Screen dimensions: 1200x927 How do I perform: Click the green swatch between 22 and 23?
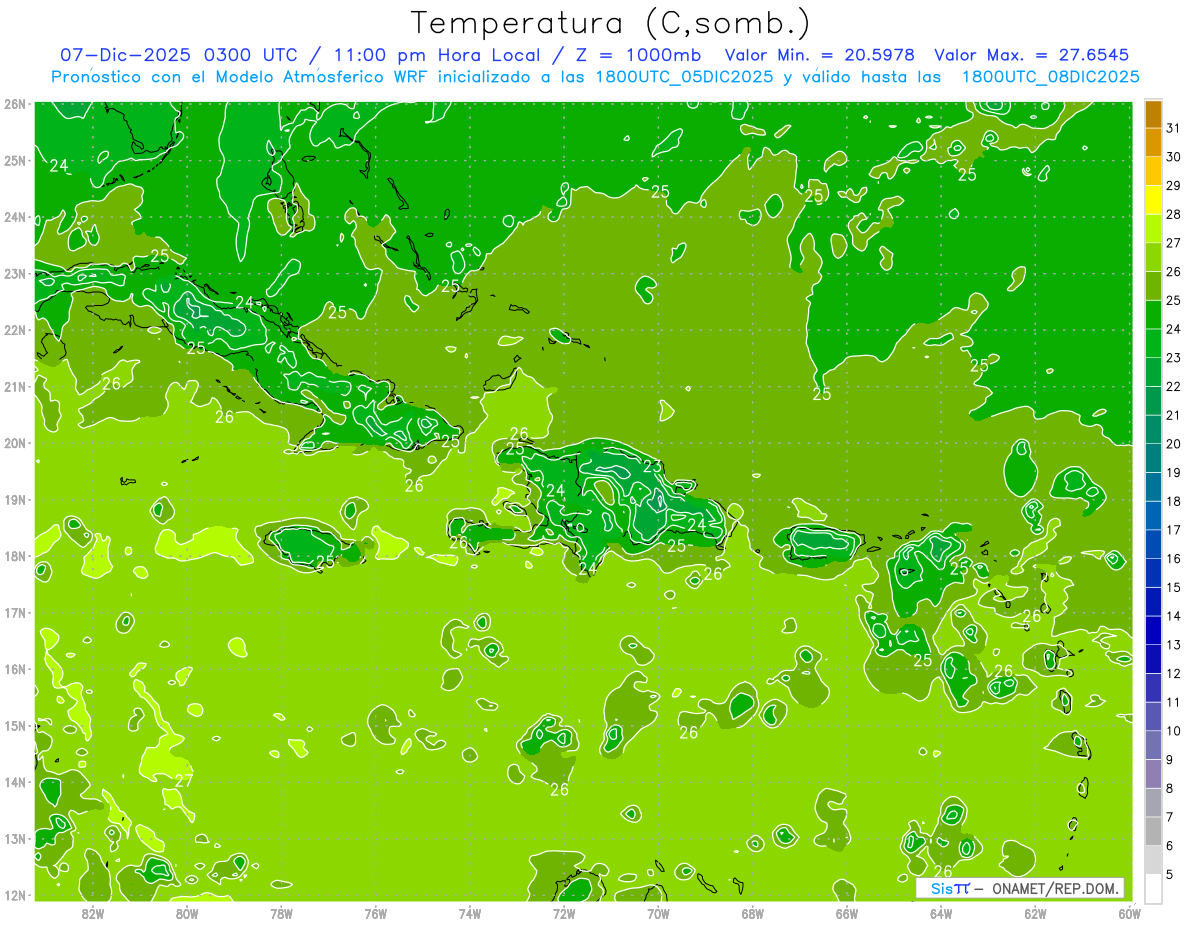pos(1153,372)
